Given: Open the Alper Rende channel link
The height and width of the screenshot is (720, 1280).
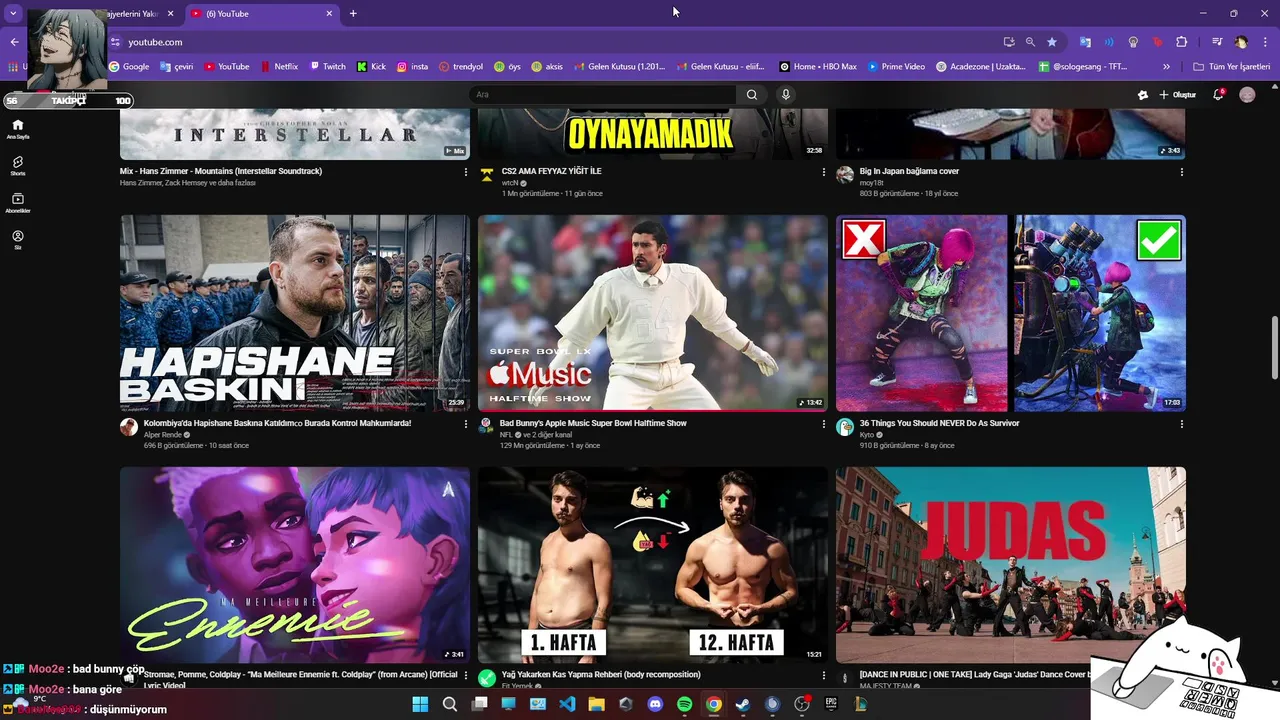Looking at the screenshot, I should point(163,435).
